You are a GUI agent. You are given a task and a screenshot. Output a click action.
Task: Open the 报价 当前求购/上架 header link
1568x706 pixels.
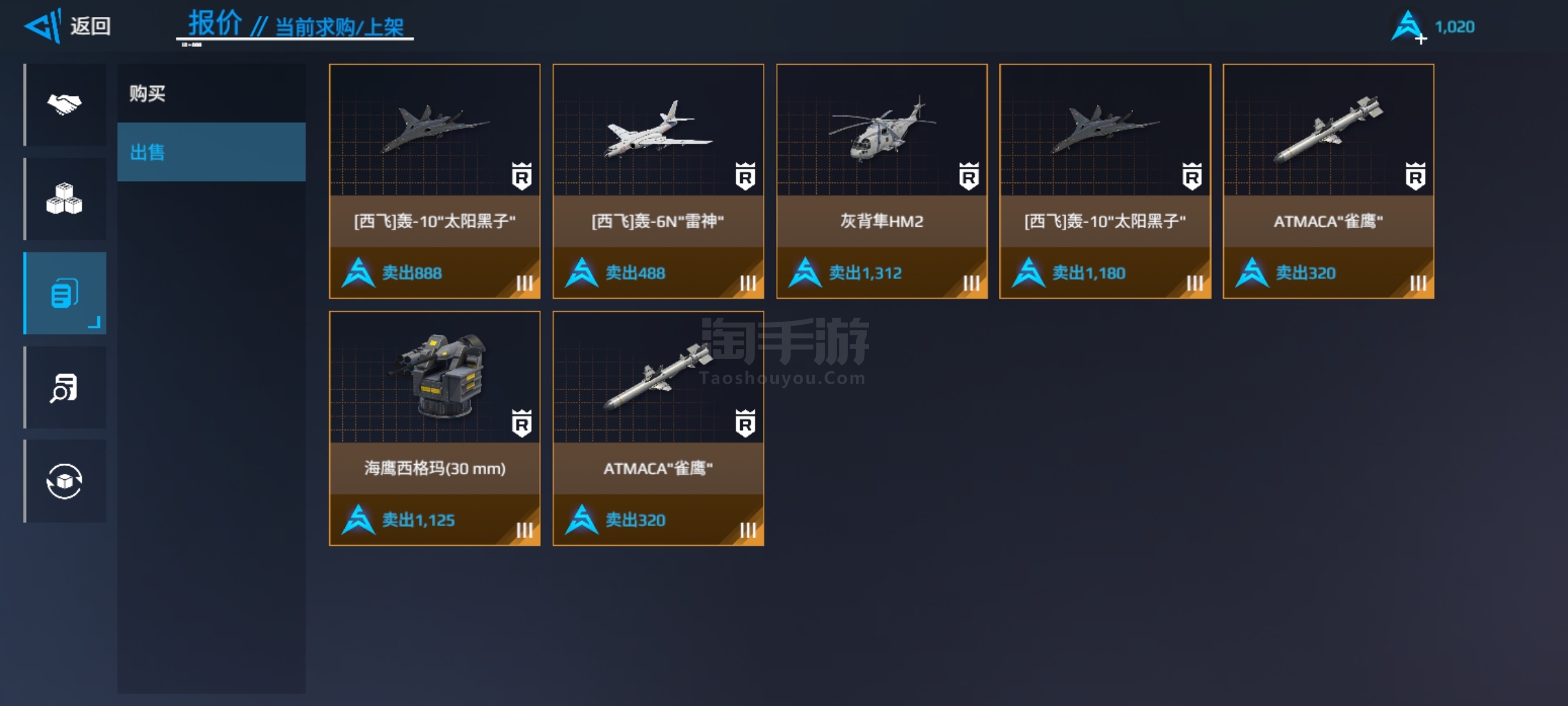click(295, 25)
